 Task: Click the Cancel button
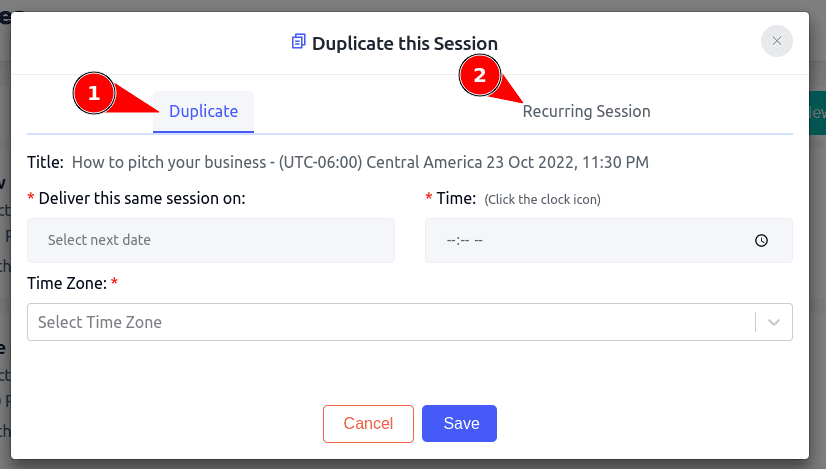click(x=368, y=424)
